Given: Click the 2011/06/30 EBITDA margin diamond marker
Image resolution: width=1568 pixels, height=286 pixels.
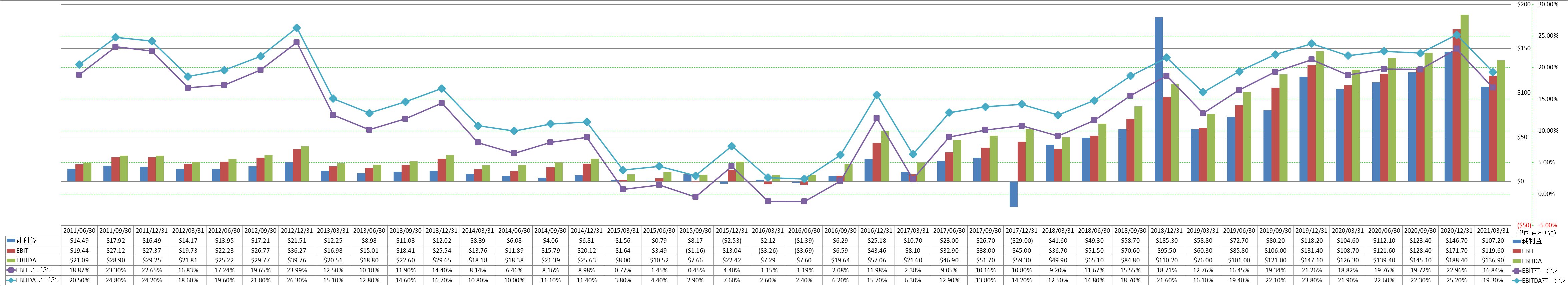Looking at the screenshot, I should (x=79, y=65).
